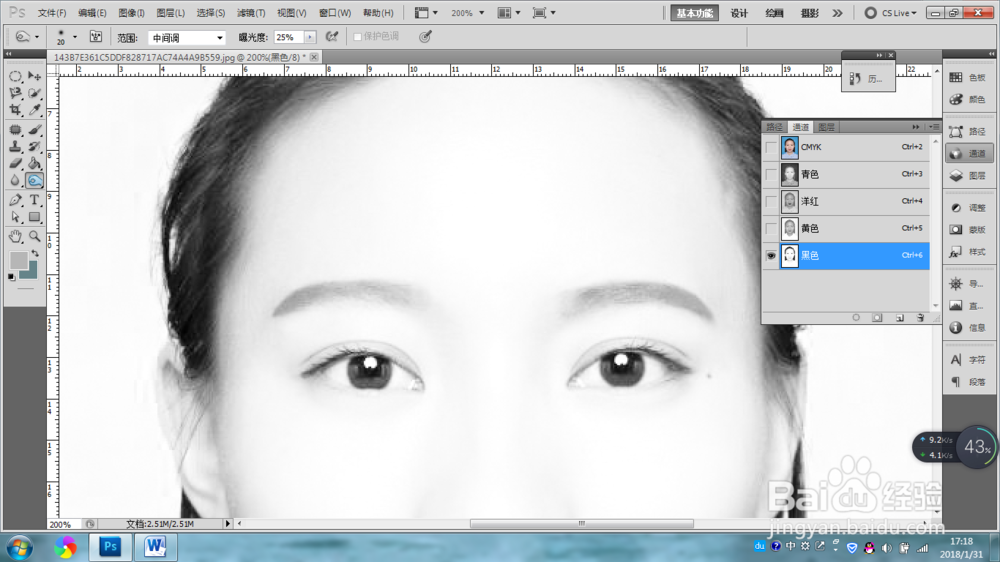
Task: Open brush panel toggle icon
Action: click(96, 37)
